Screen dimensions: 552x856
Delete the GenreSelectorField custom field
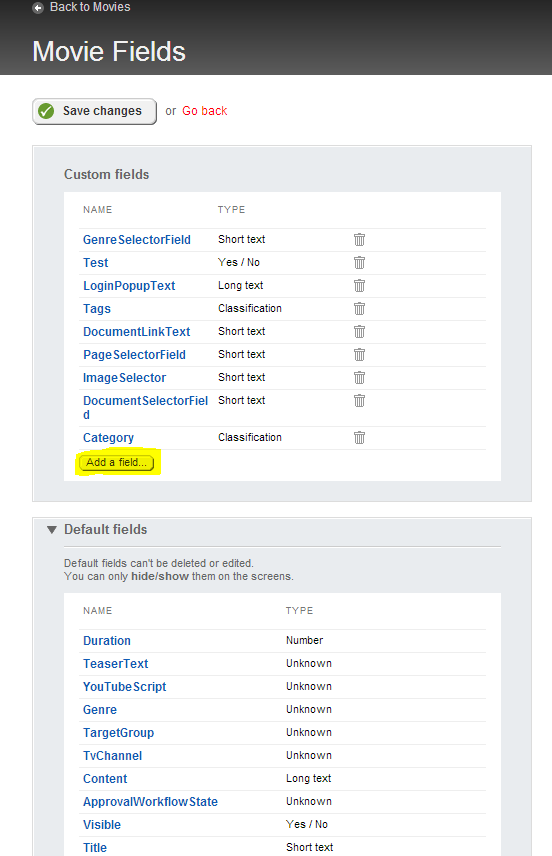tap(359, 240)
